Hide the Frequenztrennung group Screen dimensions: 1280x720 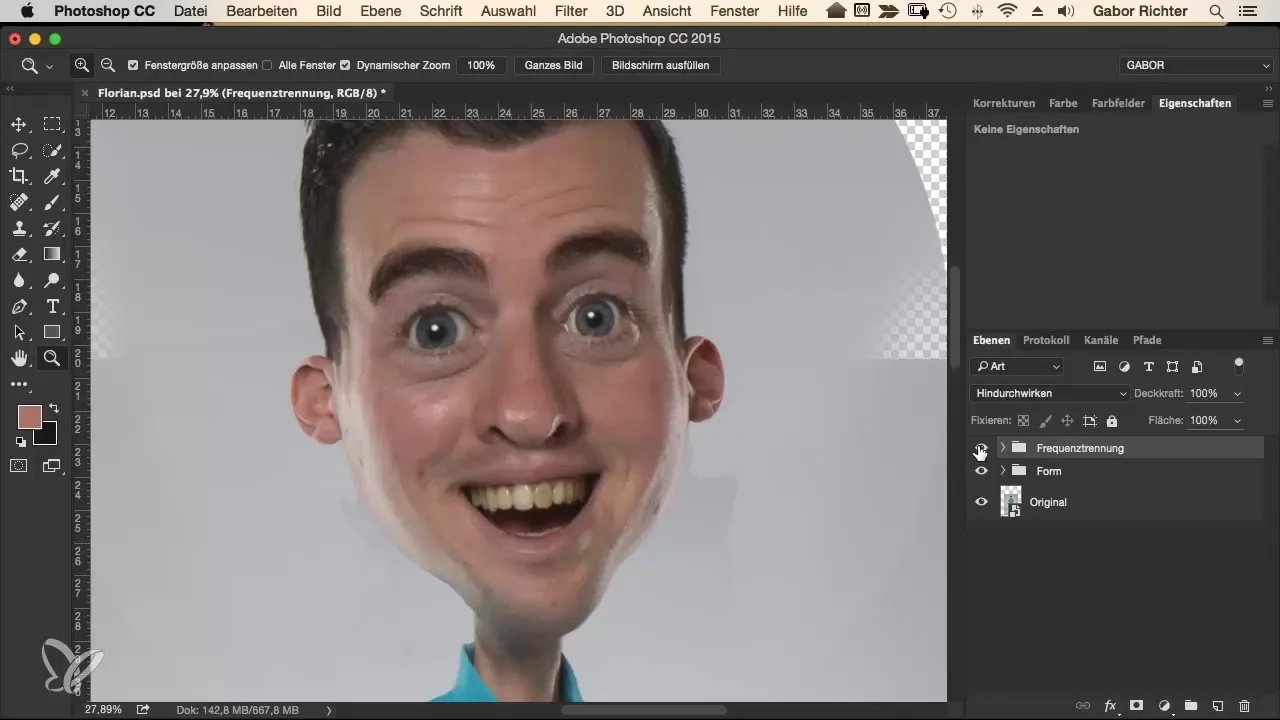tap(981, 448)
